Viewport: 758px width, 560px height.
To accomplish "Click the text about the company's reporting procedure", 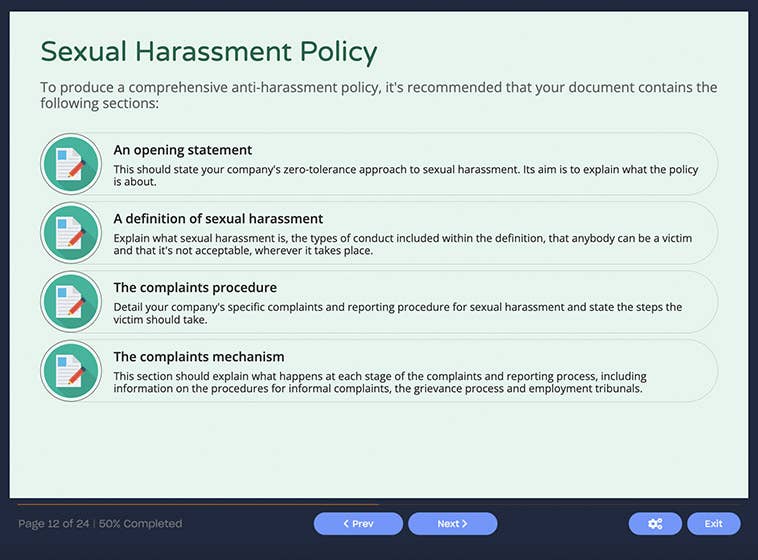I will point(397,313).
